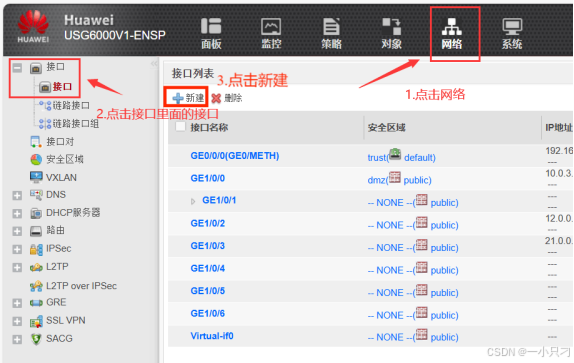The image size is (574, 363).
Task: Open the 策略 policy tab
Action: pos(331,34)
